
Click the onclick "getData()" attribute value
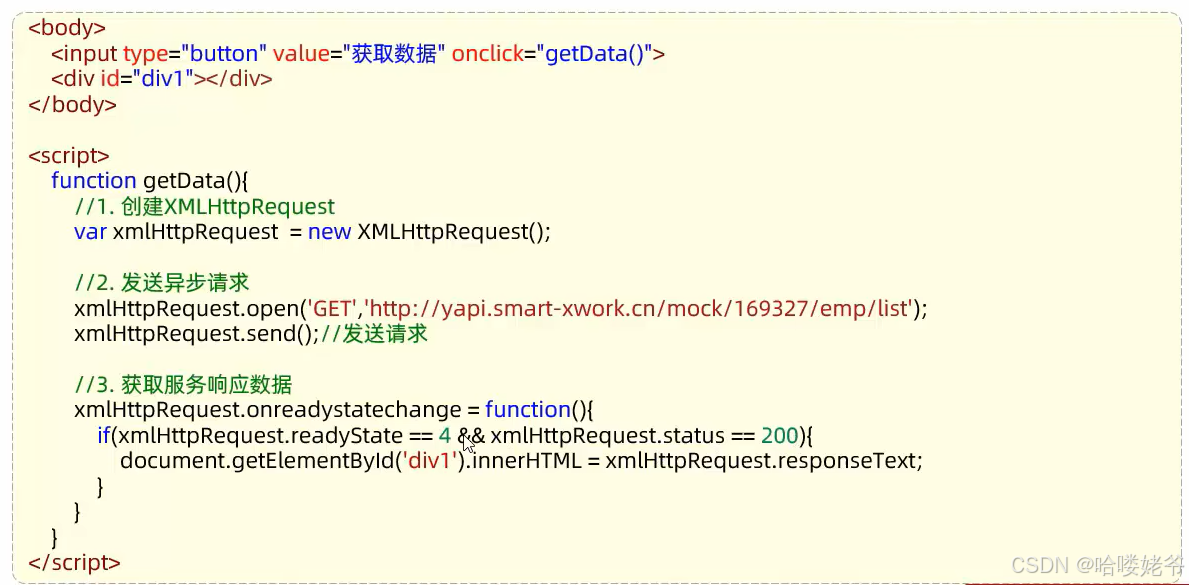pyautogui.click(x=594, y=54)
